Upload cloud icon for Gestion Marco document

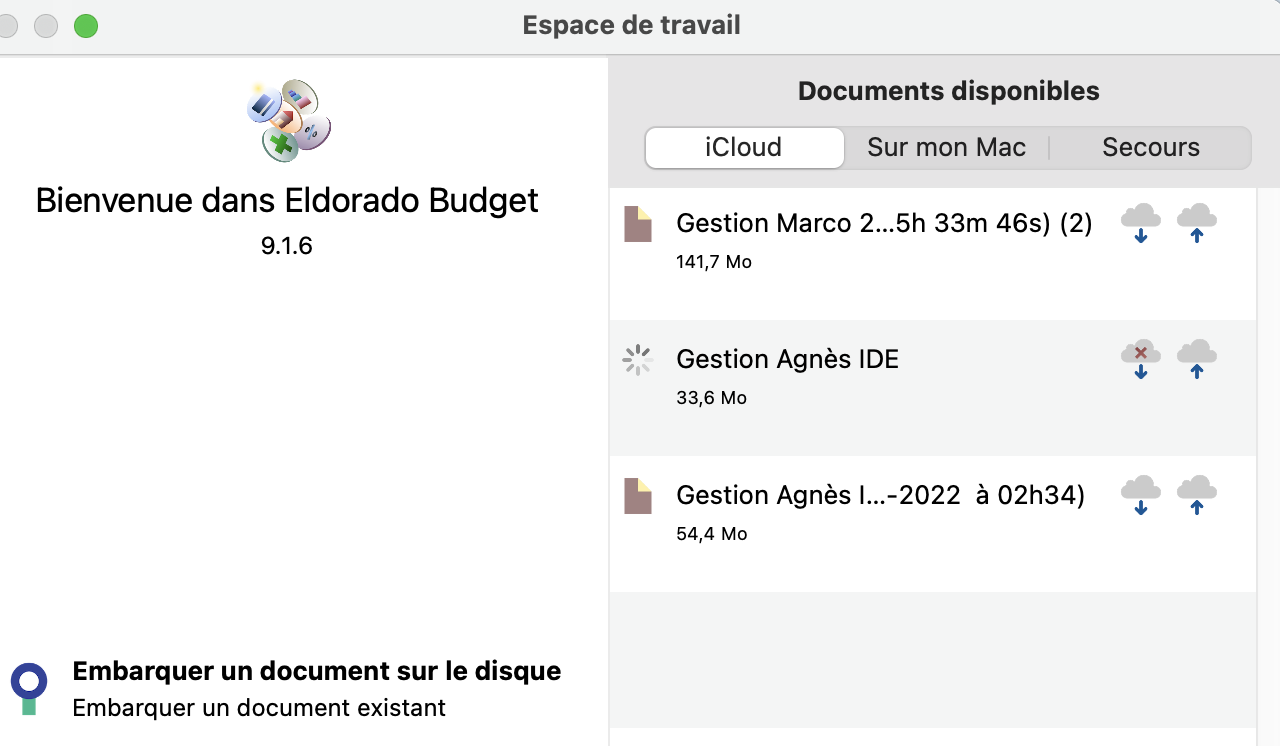coord(1197,223)
